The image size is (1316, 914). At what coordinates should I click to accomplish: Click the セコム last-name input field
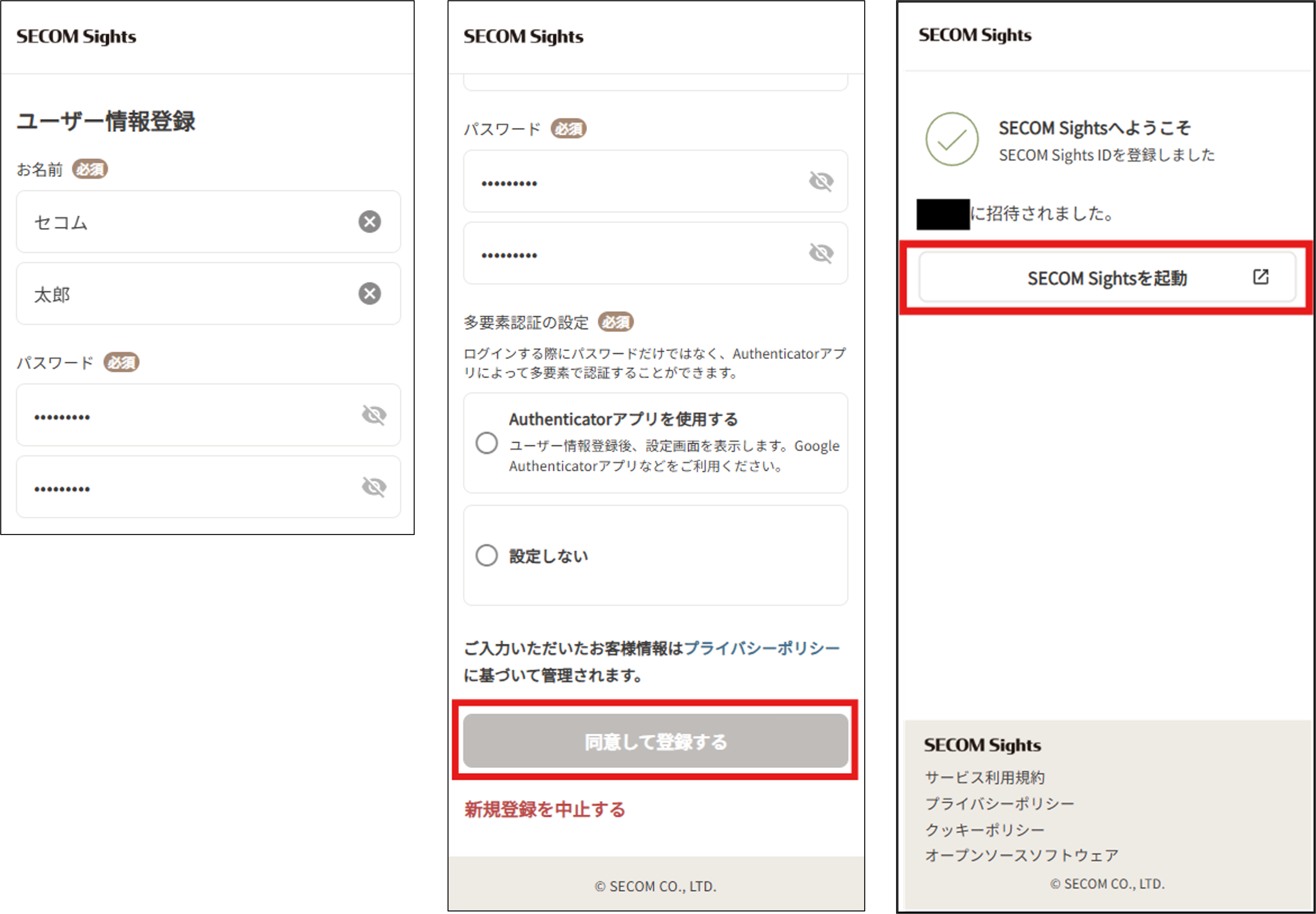click(208, 222)
